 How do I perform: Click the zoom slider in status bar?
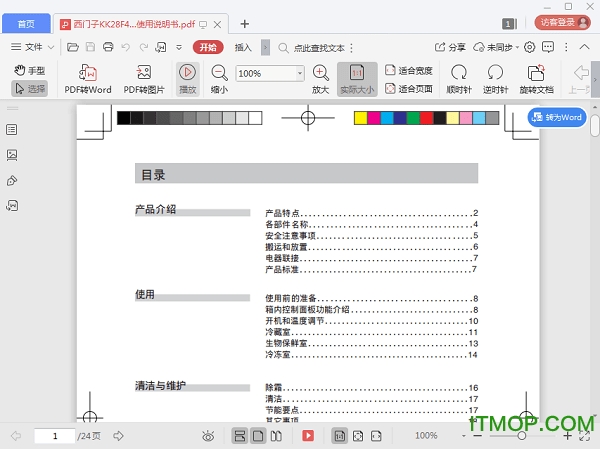point(521,436)
